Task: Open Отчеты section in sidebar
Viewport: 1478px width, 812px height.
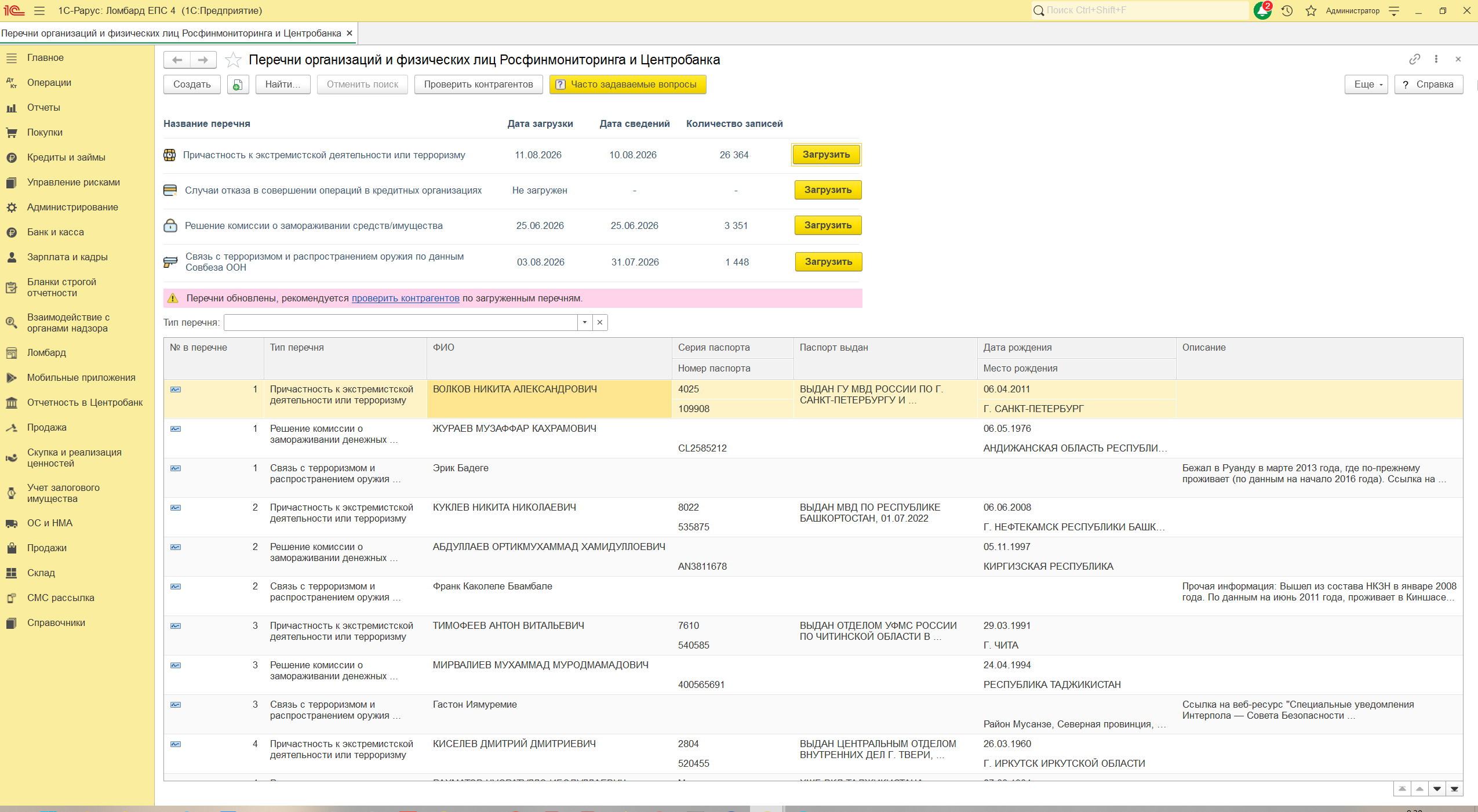Action: (x=43, y=108)
